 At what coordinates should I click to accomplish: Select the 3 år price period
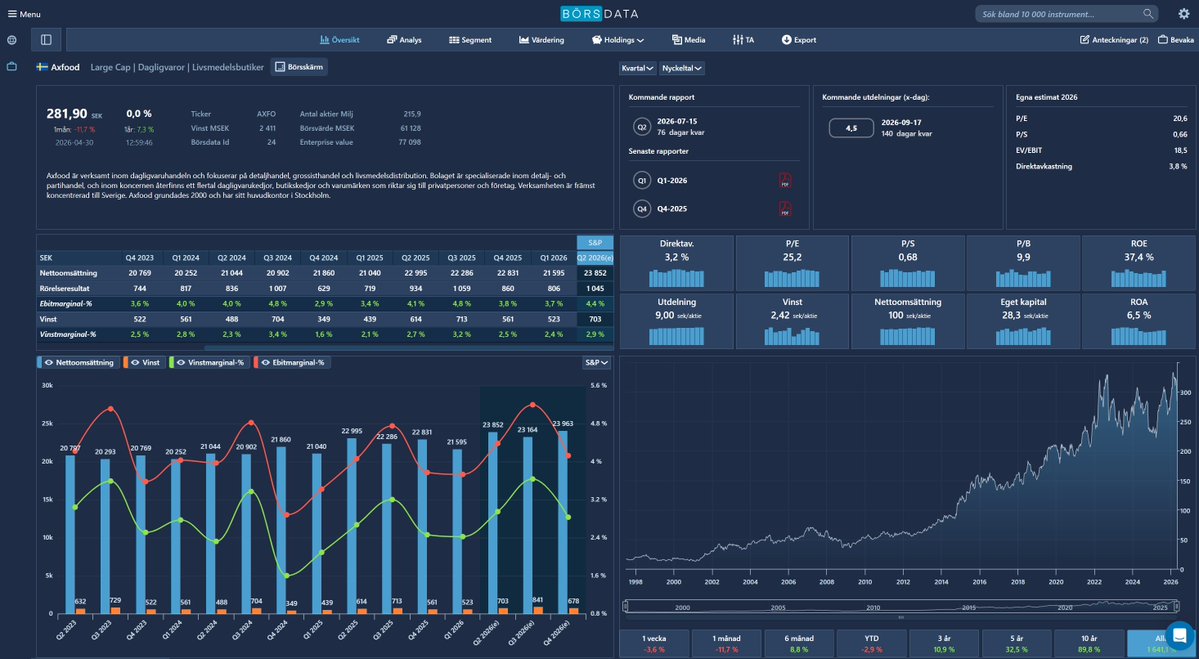pyautogui.click(x=944, y=644)
